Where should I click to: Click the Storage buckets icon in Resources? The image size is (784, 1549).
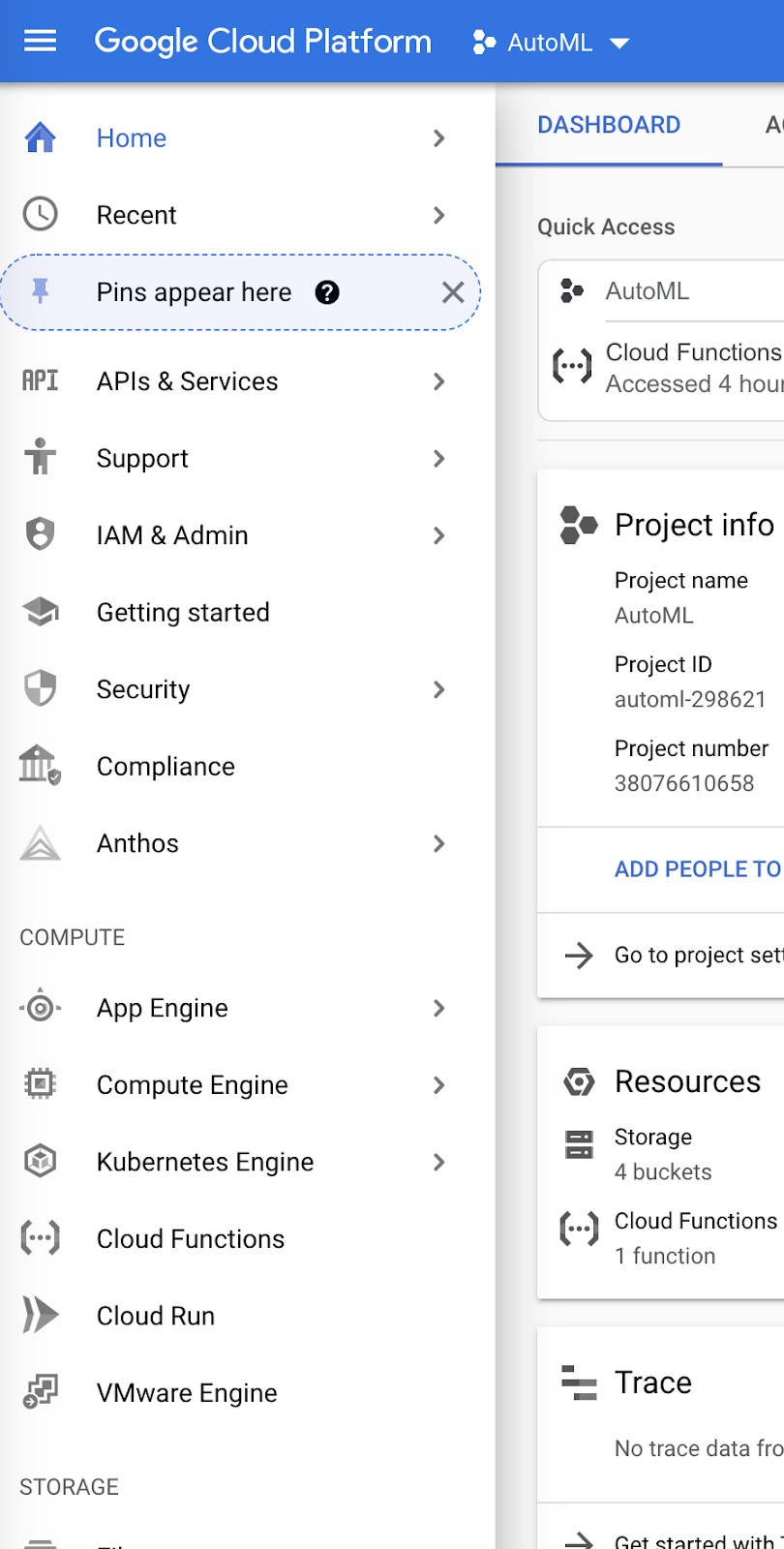point(579,1144)
